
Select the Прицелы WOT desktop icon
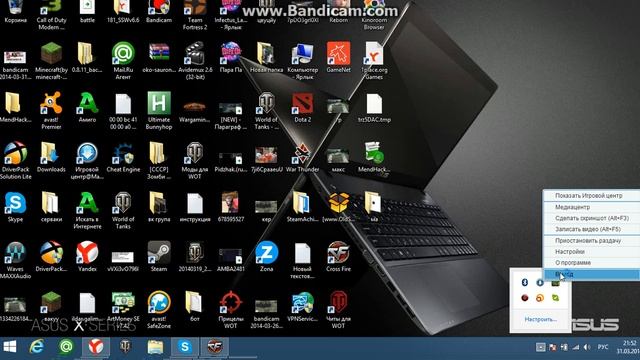tap(231, 310)
